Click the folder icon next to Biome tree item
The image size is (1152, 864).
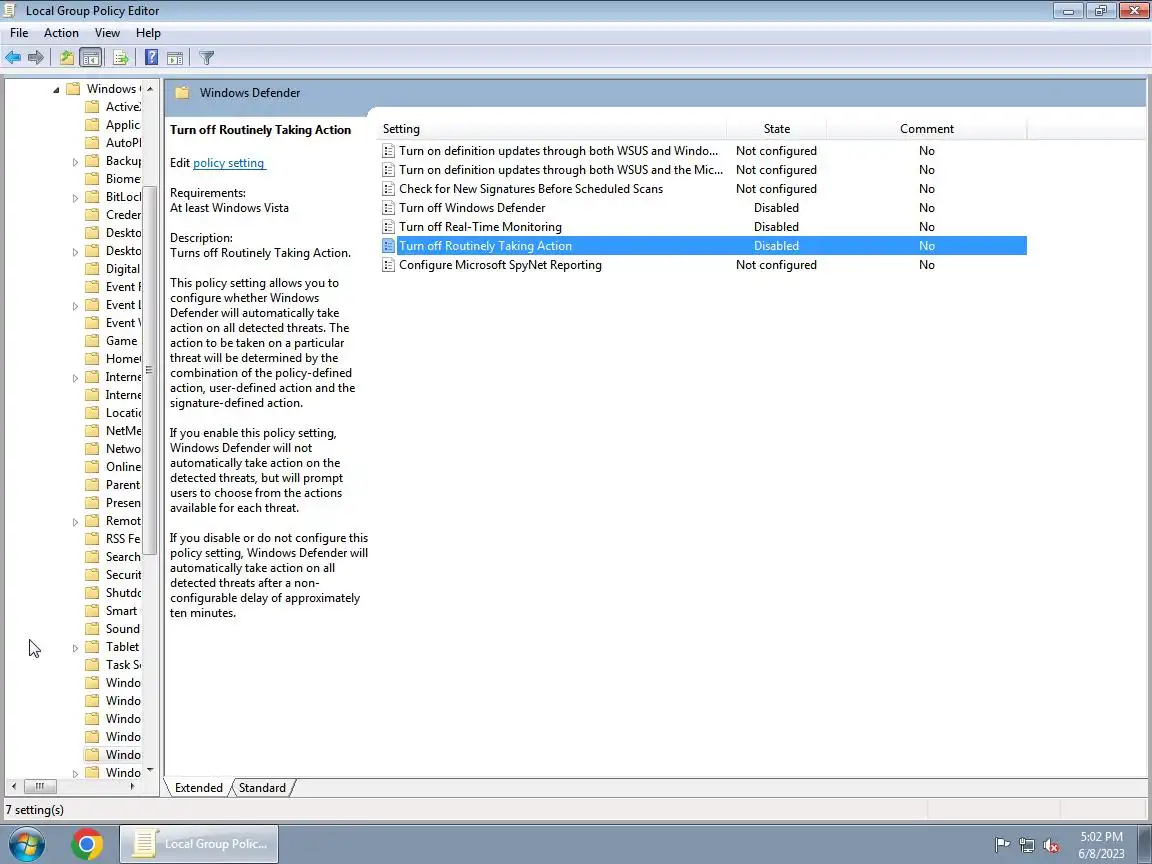(92, 179)
